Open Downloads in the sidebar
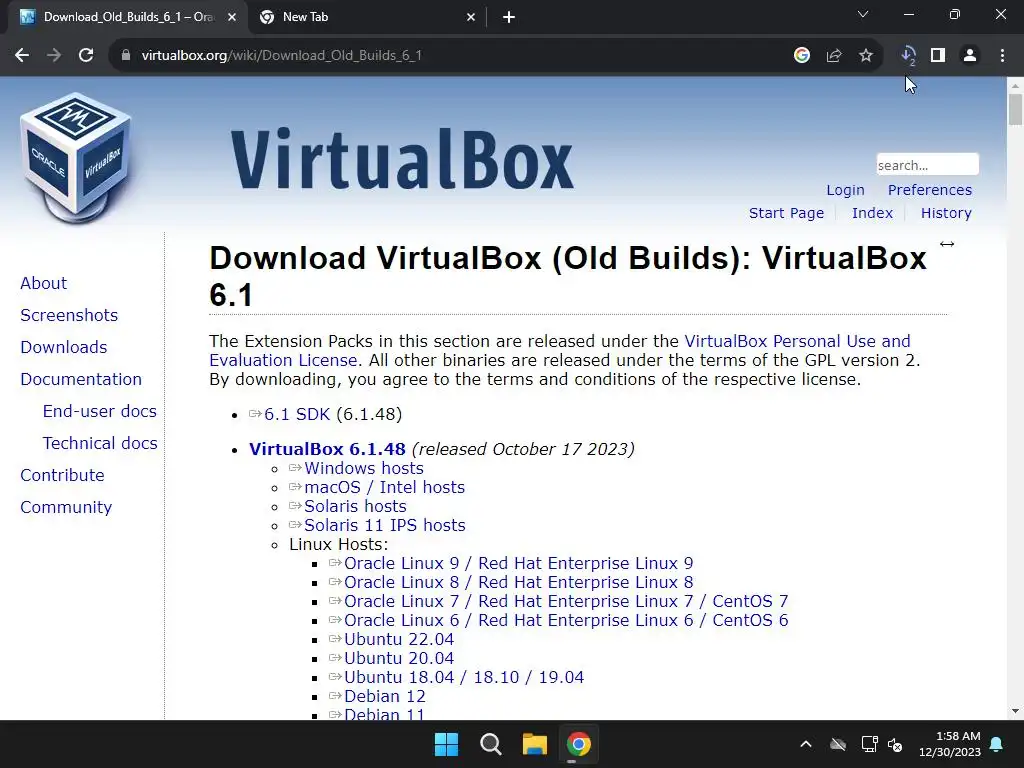This screenshot has width=1024, height=768. (63, 347)
